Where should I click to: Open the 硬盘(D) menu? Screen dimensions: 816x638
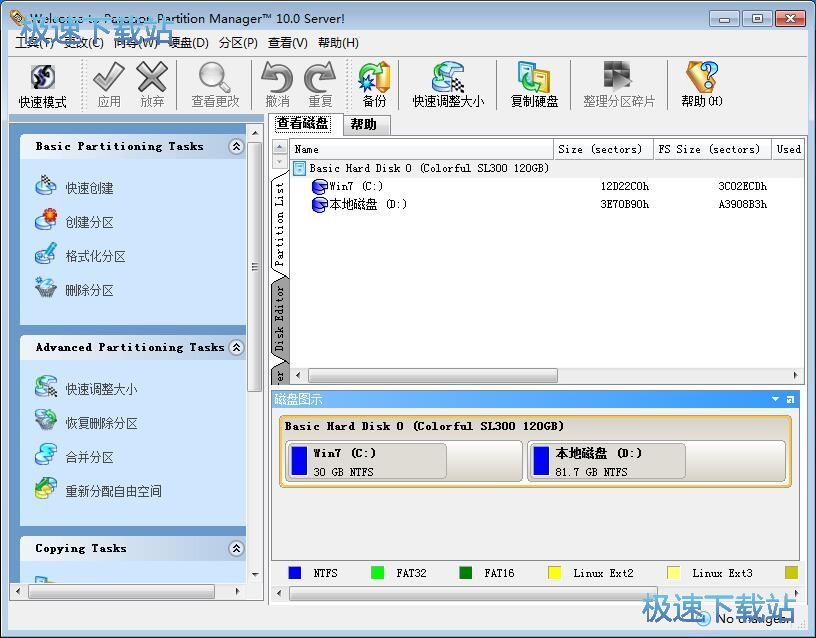pos(188,43)
